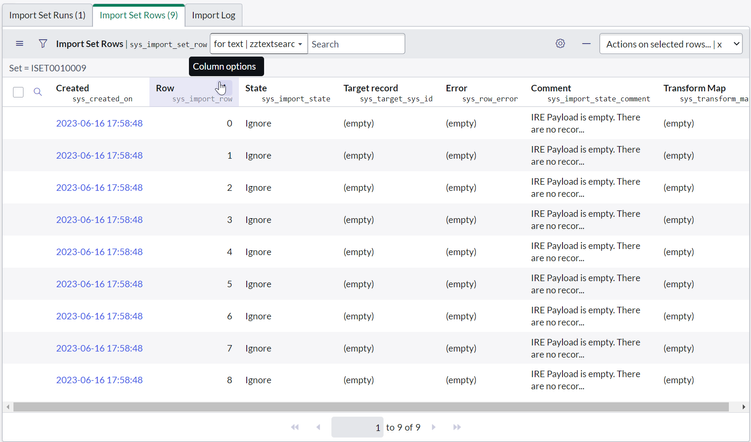Click the 'Set = ISET0010009' filter breadcrumb
751x442 pixels.
(47, 68)
